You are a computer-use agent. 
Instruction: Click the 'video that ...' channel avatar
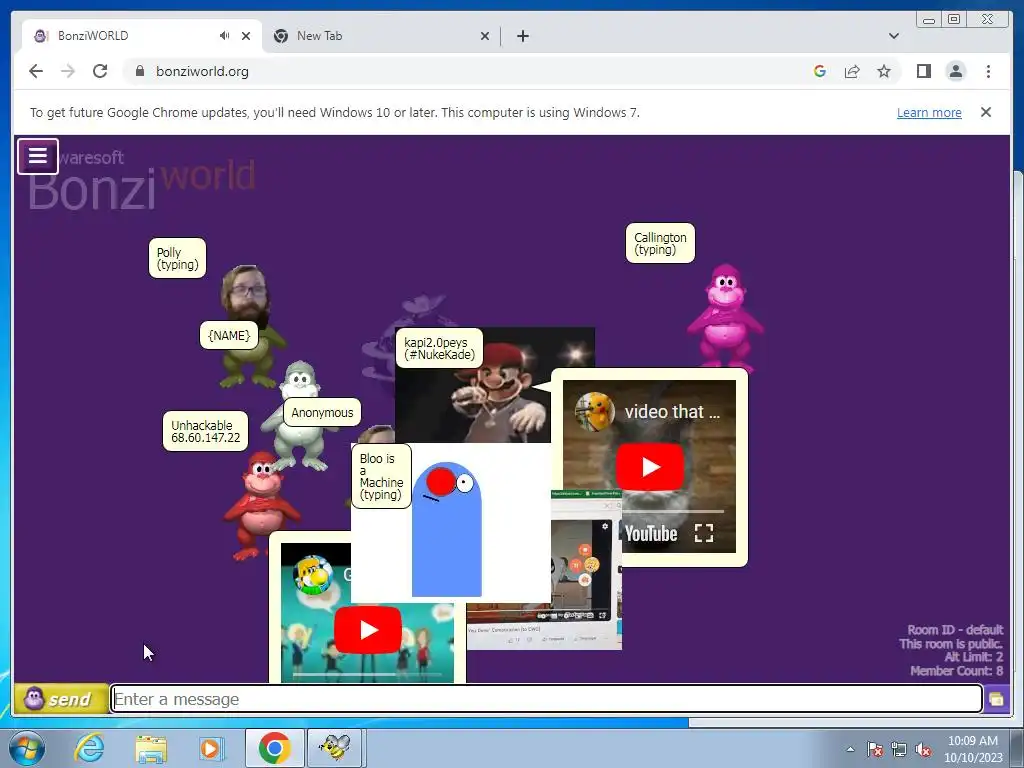pyautogui.click(x=594, y=411)
